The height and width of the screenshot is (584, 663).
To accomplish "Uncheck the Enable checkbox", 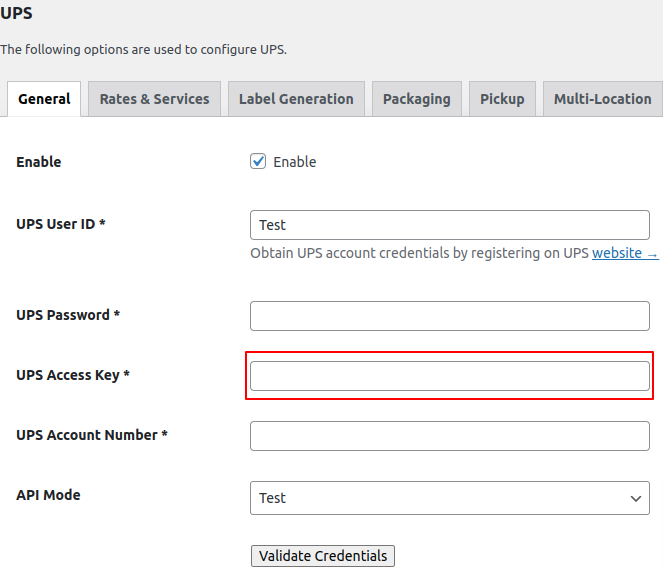I will pos(258,162).
